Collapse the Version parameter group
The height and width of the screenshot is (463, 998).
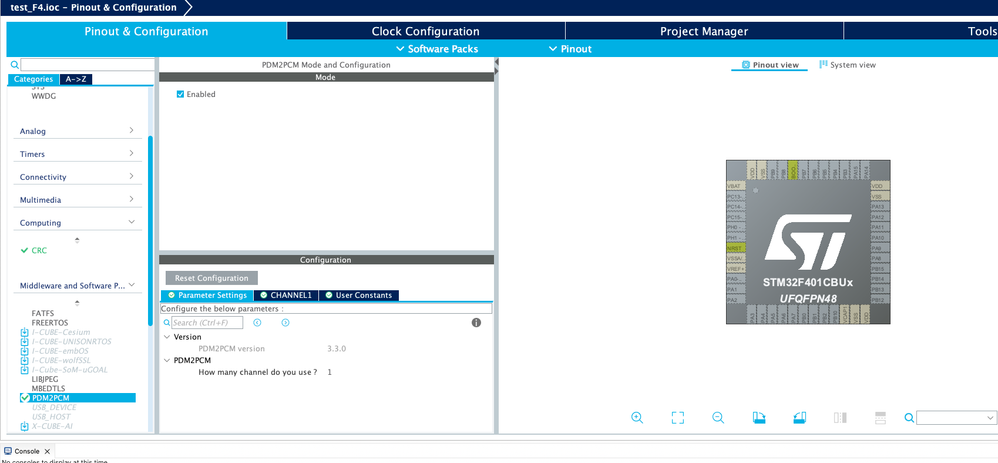click(x=167, y=337)
